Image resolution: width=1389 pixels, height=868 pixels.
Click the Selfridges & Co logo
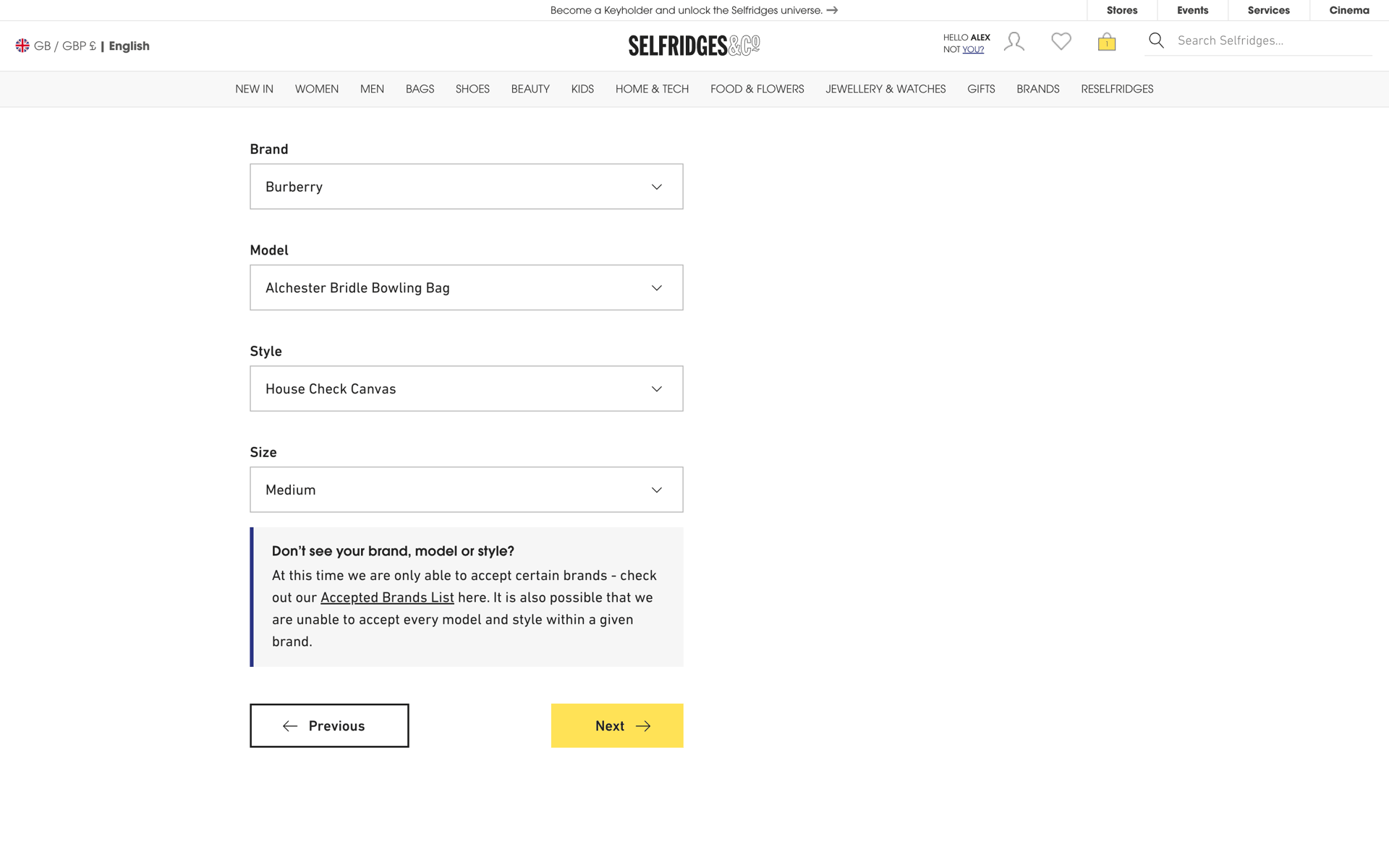click(694, 46)
